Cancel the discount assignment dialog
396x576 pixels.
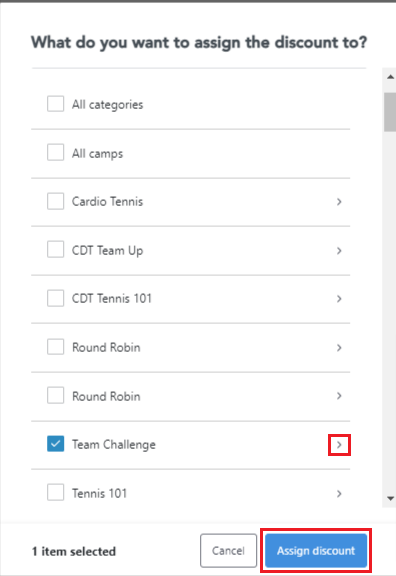point(228,551)
